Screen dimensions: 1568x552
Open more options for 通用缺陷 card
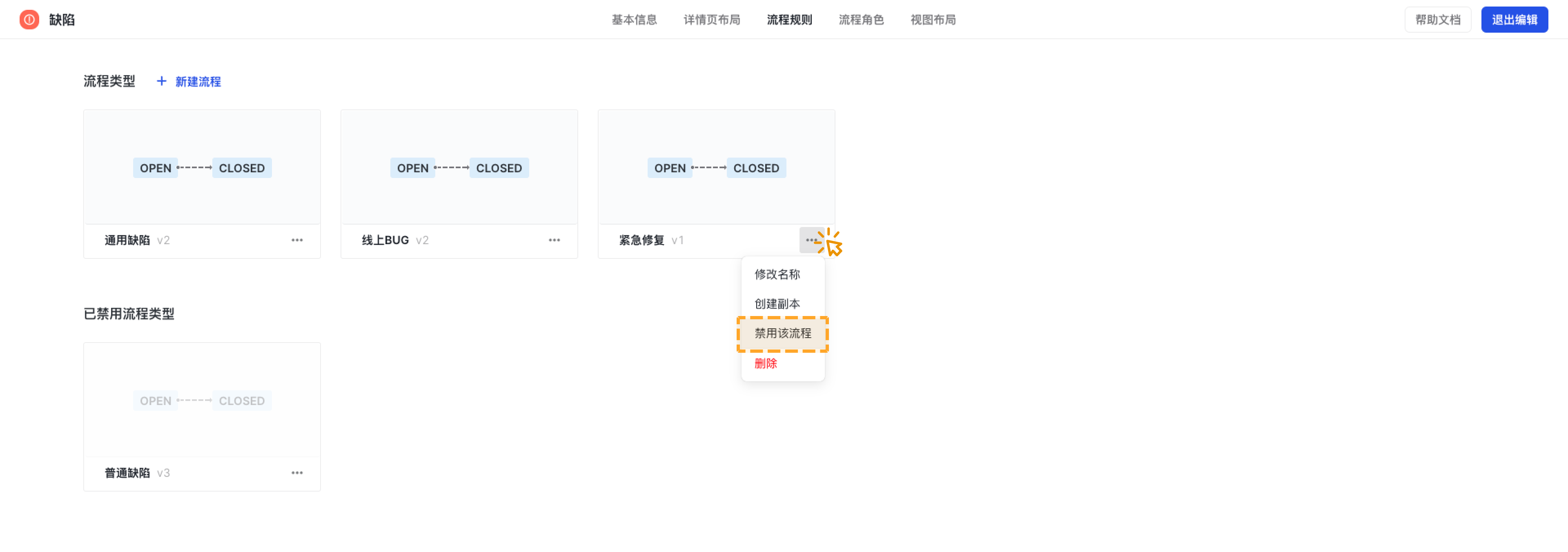click(x=297, y=240)
